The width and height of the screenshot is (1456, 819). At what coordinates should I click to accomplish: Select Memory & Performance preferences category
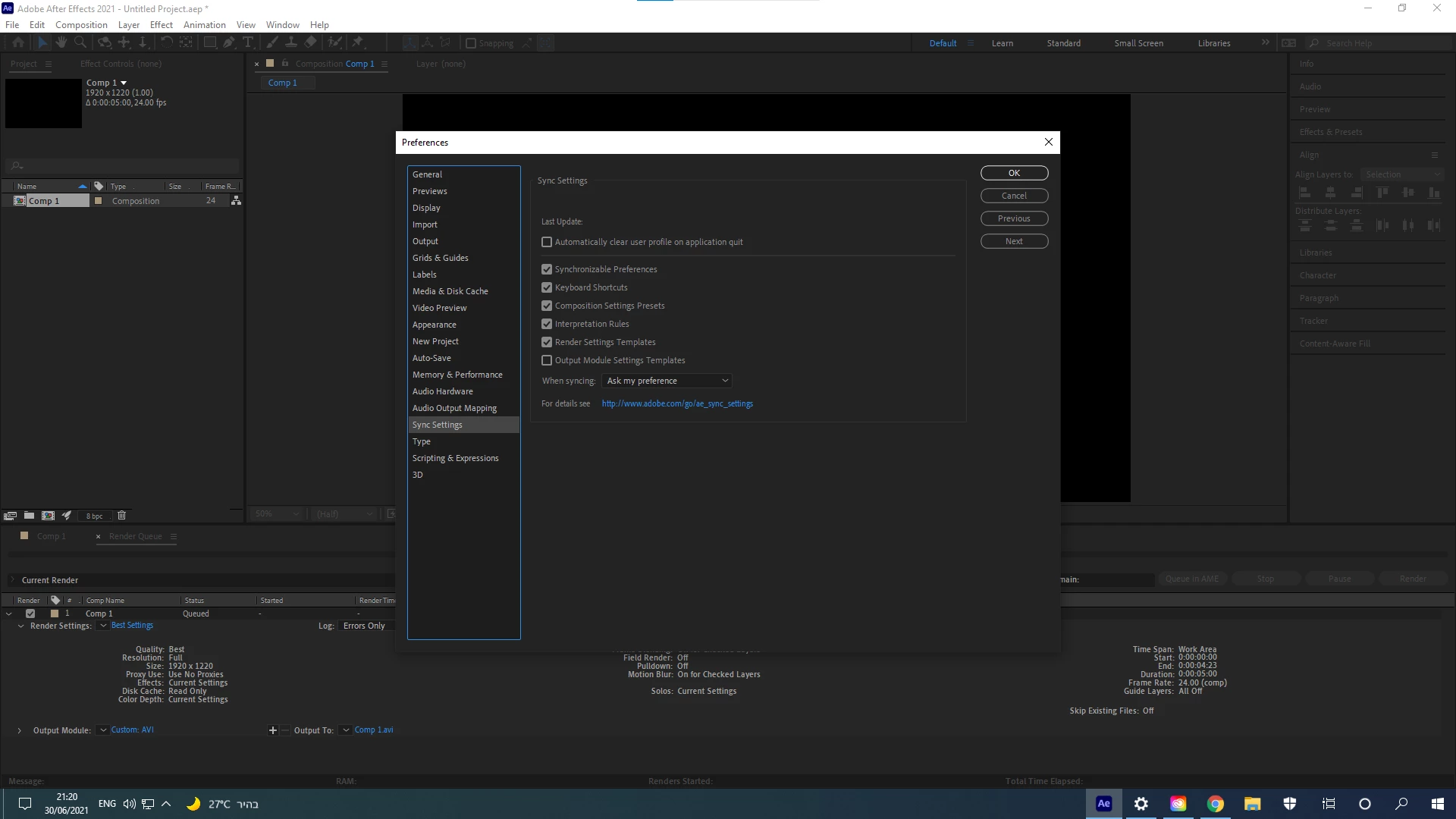457,375
